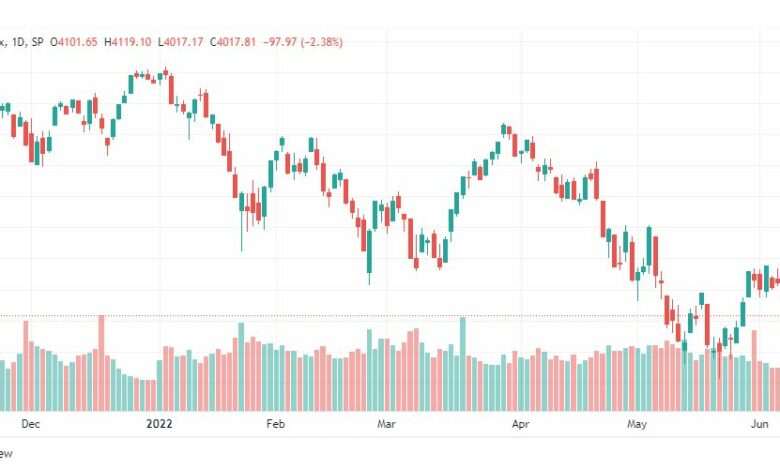Click the "Feb" month label on the time axis
This screenshot has width=780, height=470.
(x=276, y=424)
